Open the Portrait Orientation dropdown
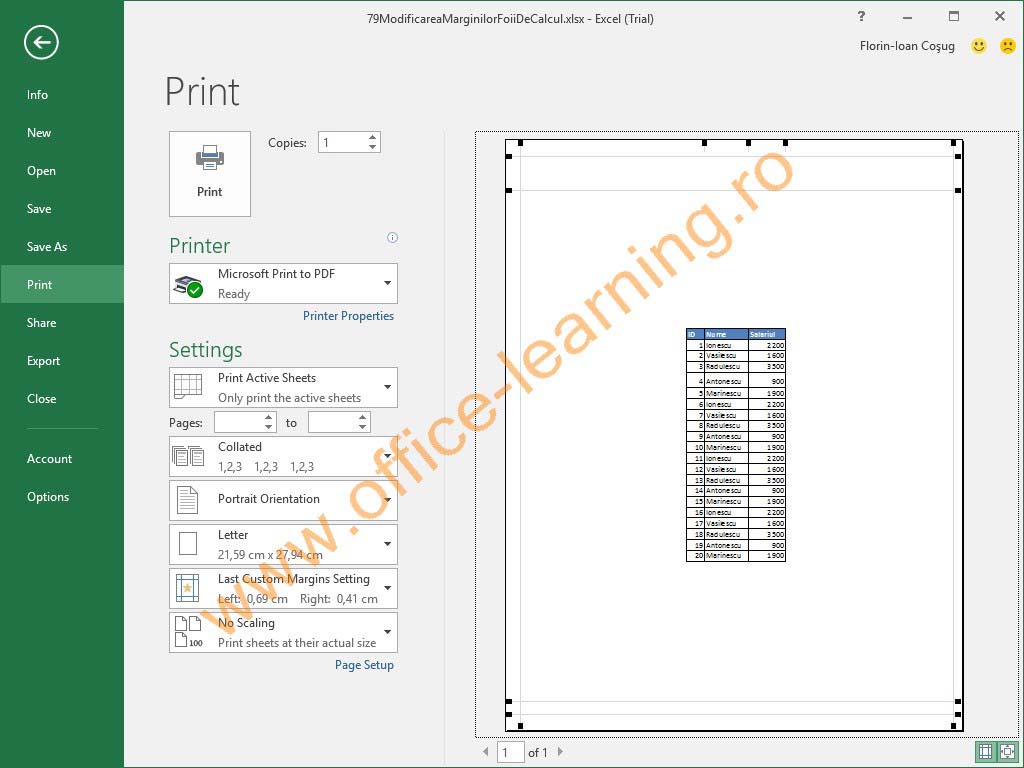Viewport: 1024px width, 768px height. (x=283, y=500)
